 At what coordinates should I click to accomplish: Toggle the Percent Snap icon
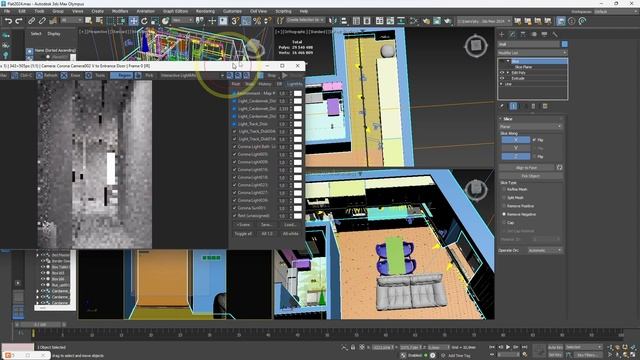[x=257, y=21]
